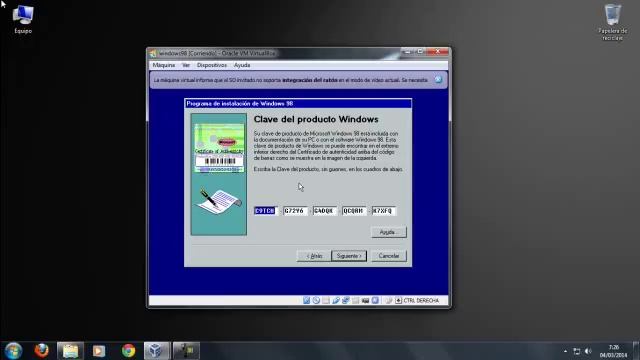Viewport: 640px width, 360px height.
Task: Open the Ver menu in VirtualBox
Action: point(186,65)
